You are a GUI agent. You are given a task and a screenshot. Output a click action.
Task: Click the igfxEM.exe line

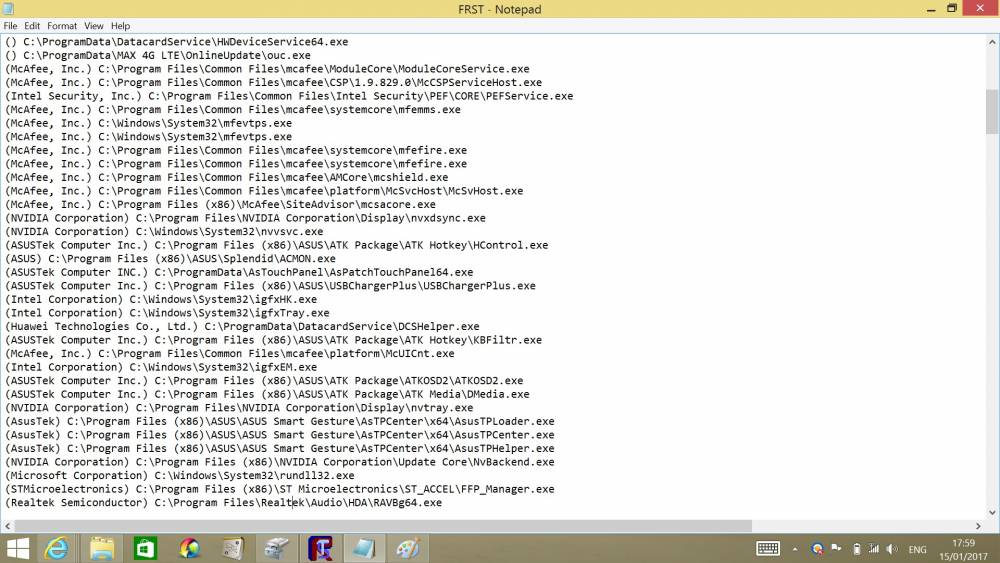click(161, 367)
